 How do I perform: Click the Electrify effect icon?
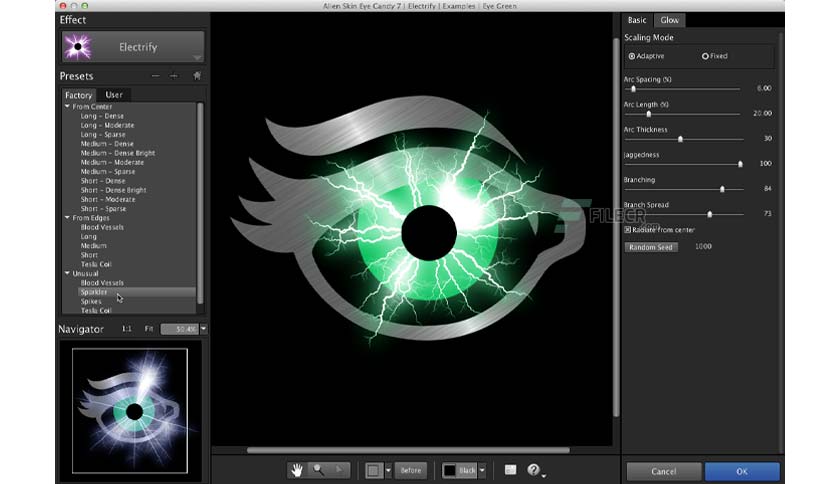click(78, 47)
